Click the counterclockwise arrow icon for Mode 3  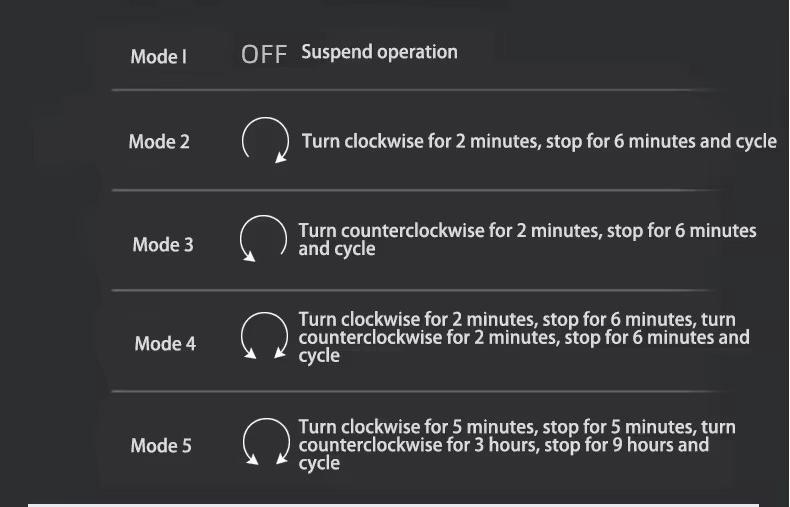pos(263,238)
